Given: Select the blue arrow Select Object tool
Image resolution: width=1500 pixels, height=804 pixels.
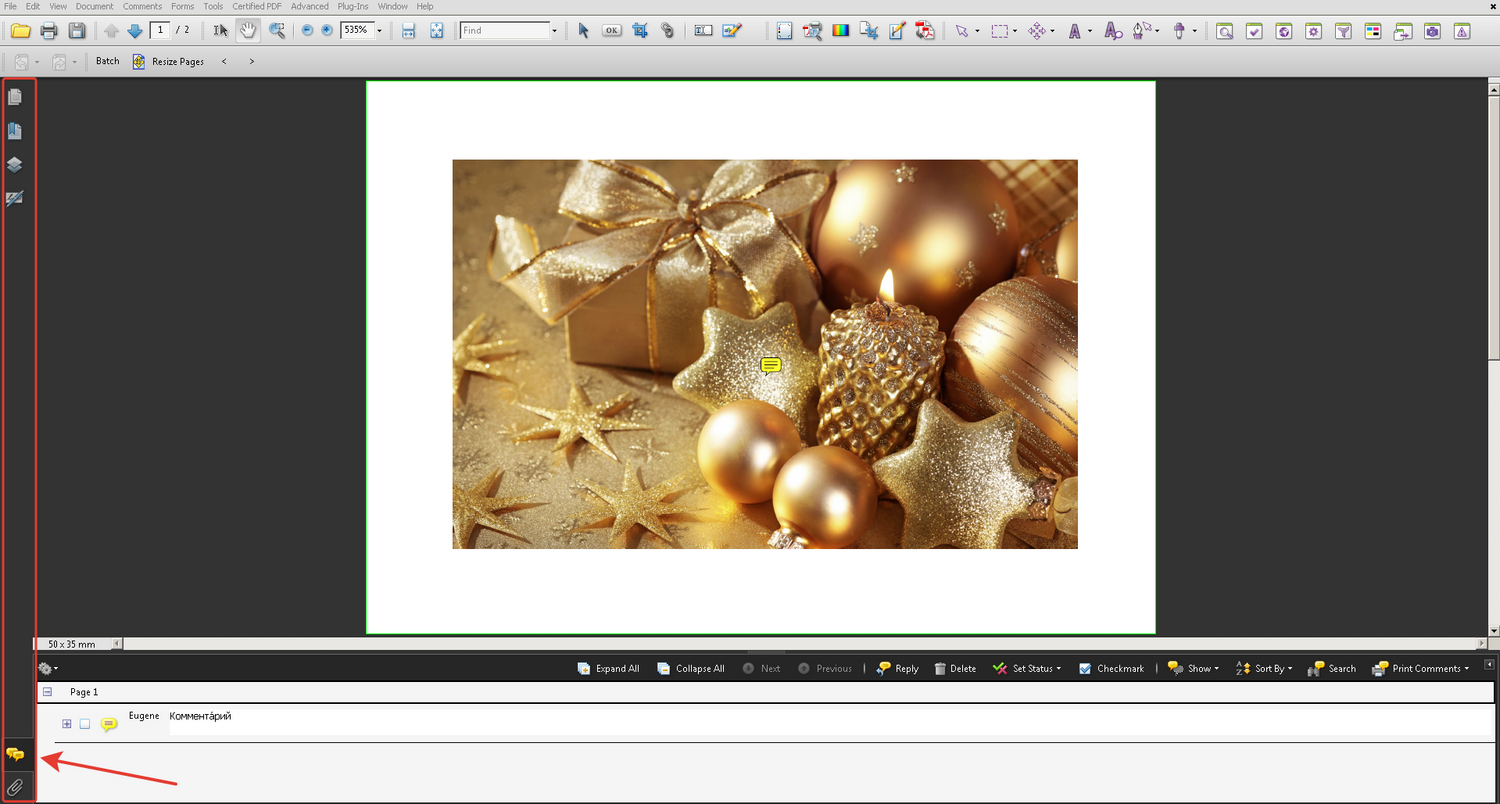Looking at the screenshot, I should click(x=584, y=31).
